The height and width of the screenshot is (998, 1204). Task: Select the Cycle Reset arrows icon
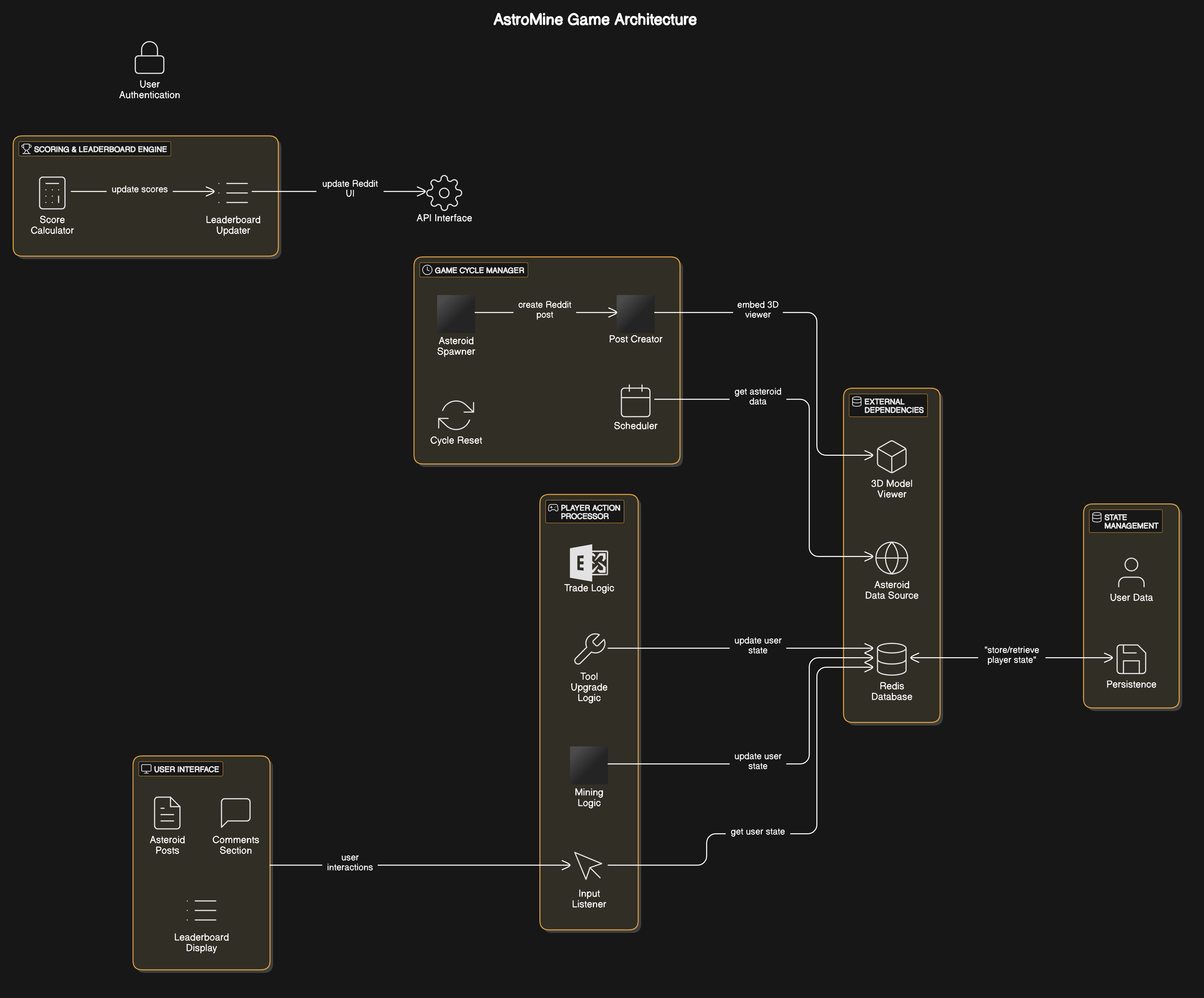coord(456,415)
